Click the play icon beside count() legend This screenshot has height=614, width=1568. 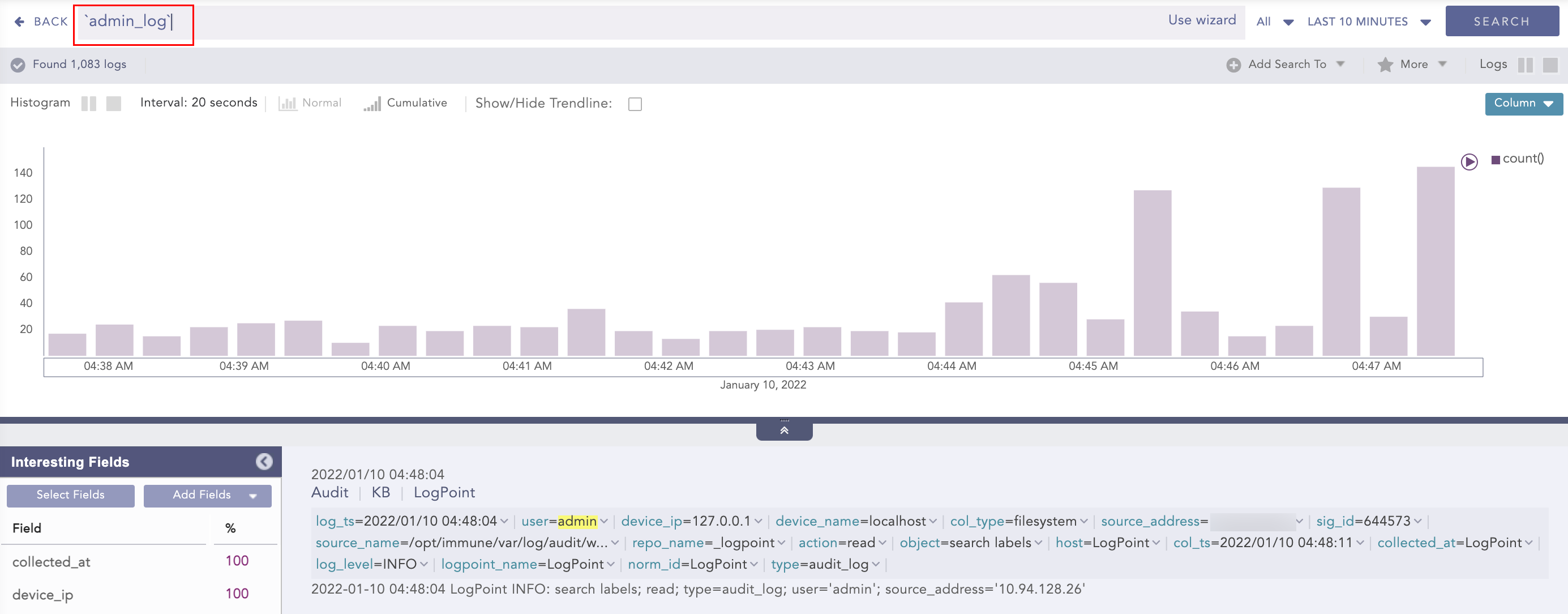(x=1469, y=161)
